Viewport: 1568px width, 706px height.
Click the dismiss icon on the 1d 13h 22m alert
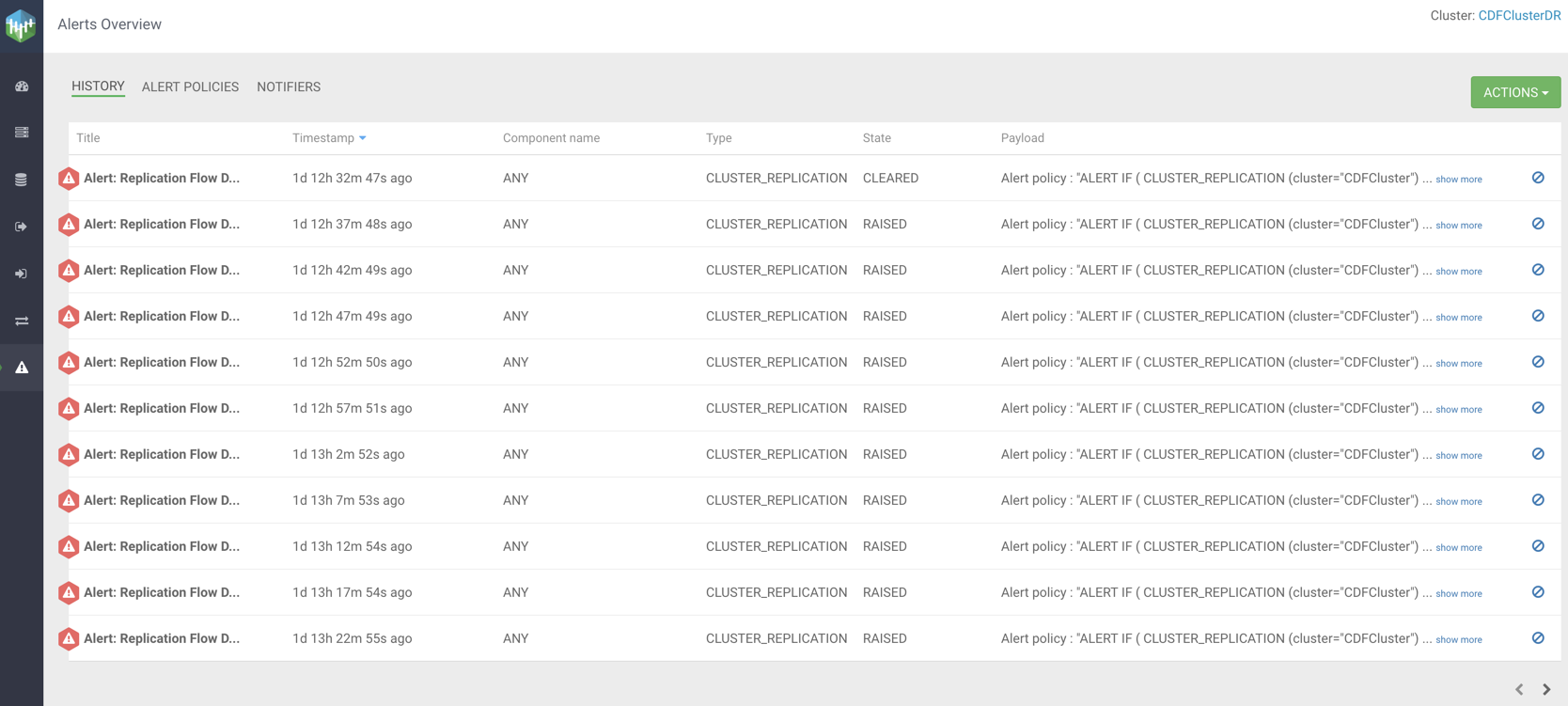point(1538,638)
